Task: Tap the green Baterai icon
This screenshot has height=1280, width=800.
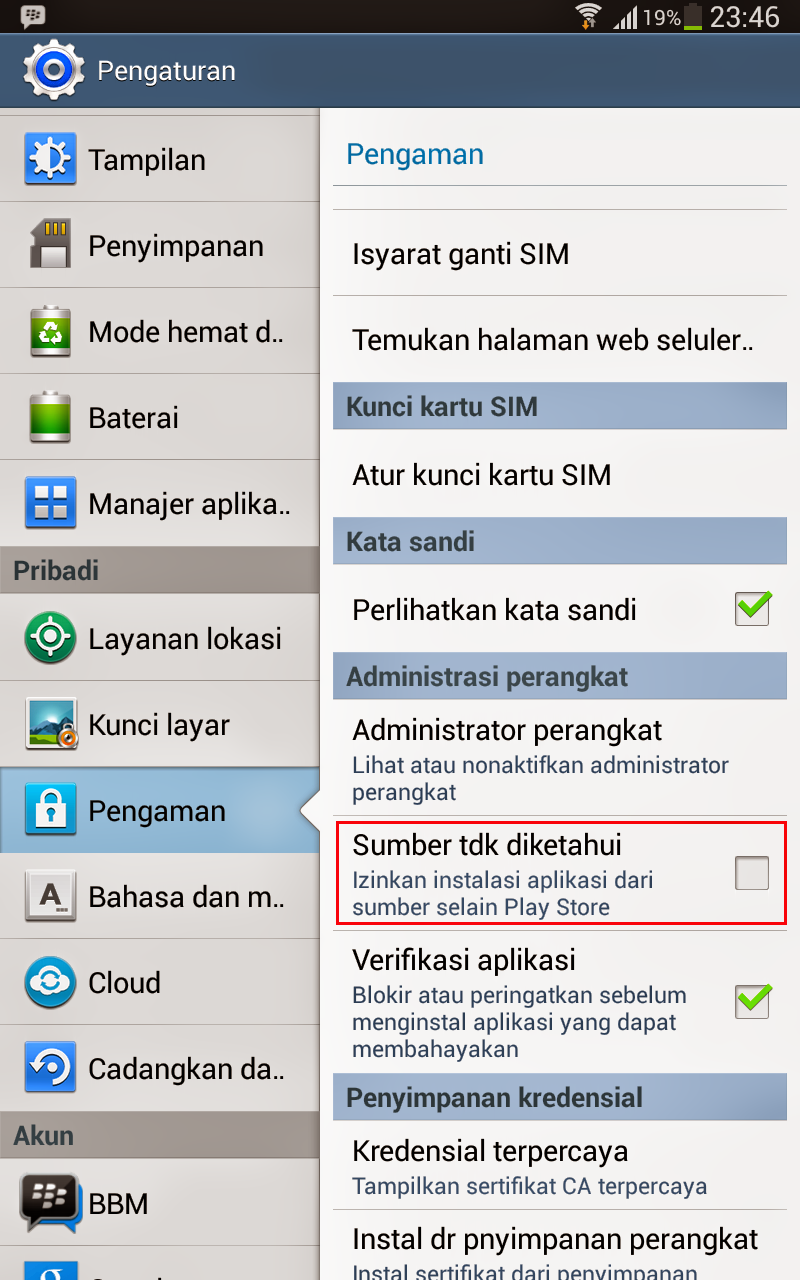Action: pyautogui.click(x=50, y=418)
